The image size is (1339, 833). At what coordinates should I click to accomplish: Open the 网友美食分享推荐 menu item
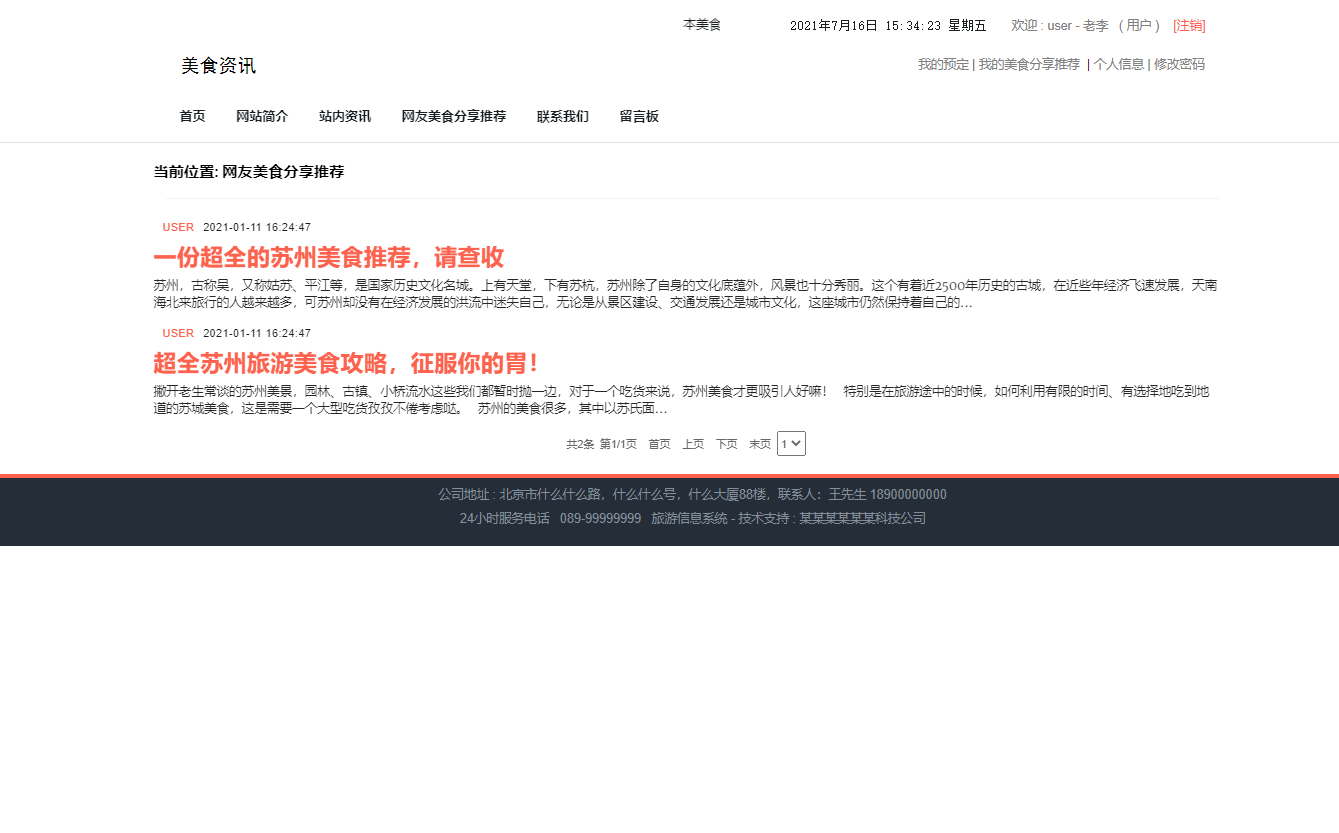tap(453, 116)
